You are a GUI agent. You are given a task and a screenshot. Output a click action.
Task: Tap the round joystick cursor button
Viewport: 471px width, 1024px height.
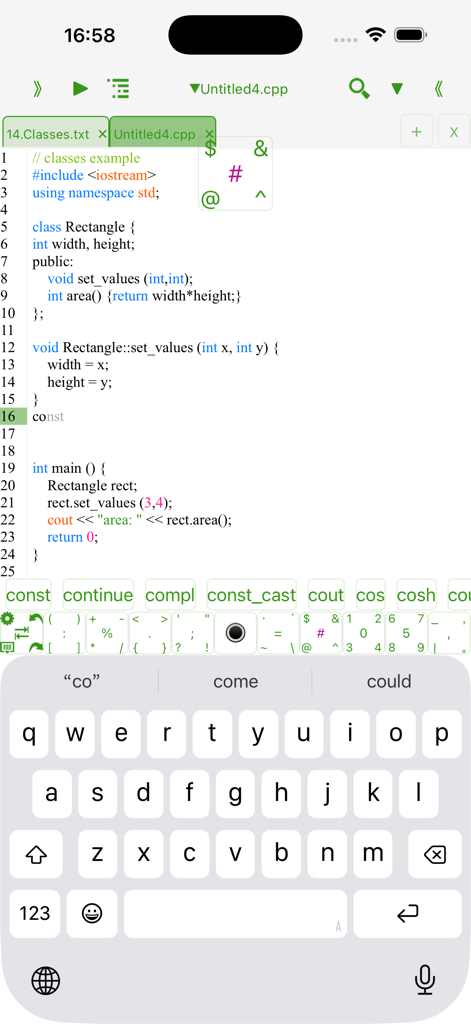coord(235,633)
